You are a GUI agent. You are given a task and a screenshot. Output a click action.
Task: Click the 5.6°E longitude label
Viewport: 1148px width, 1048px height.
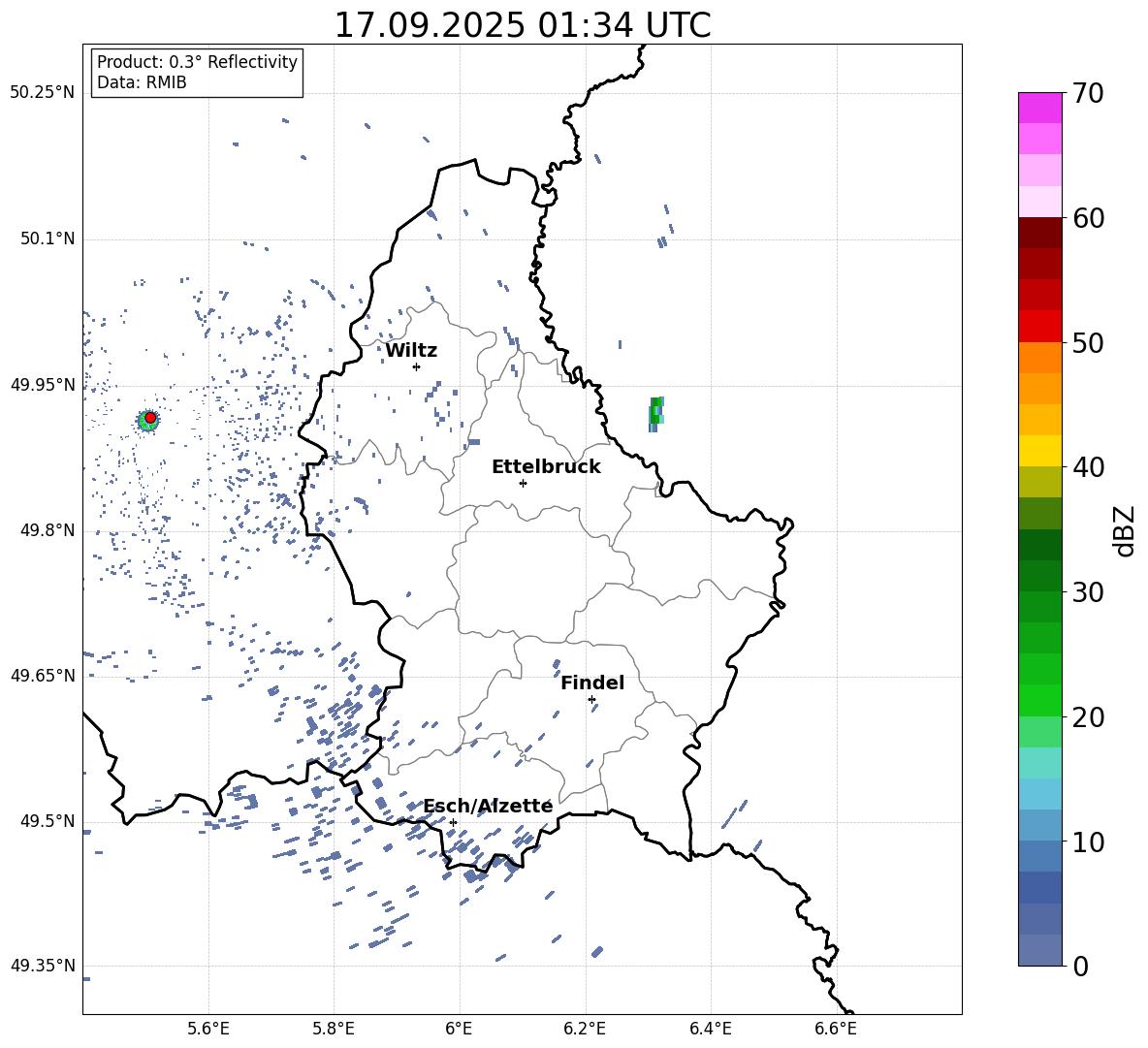208,1029
